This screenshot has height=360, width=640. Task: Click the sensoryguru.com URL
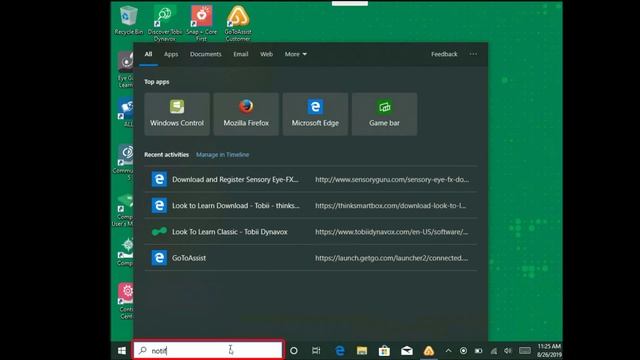tap(392, 179)
